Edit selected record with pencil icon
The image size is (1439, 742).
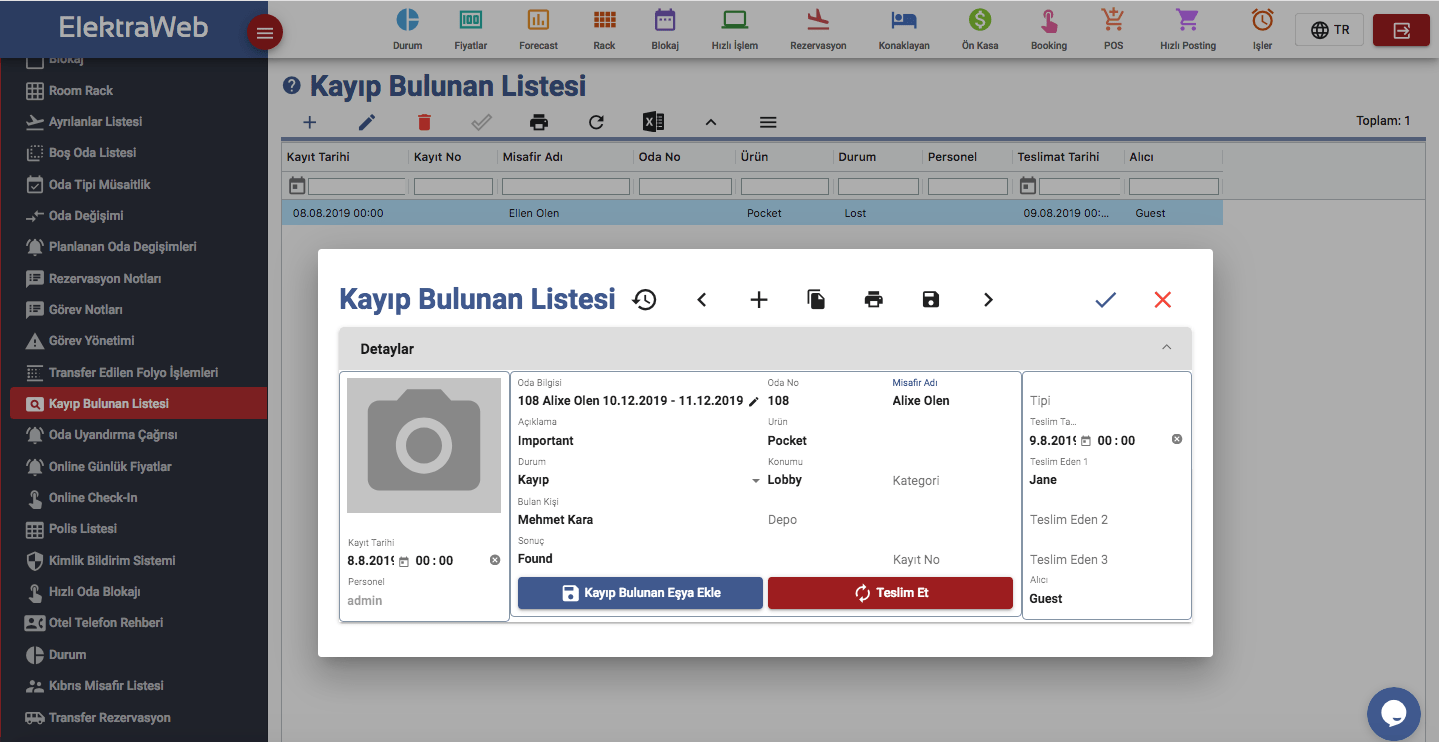click(367, 122)
